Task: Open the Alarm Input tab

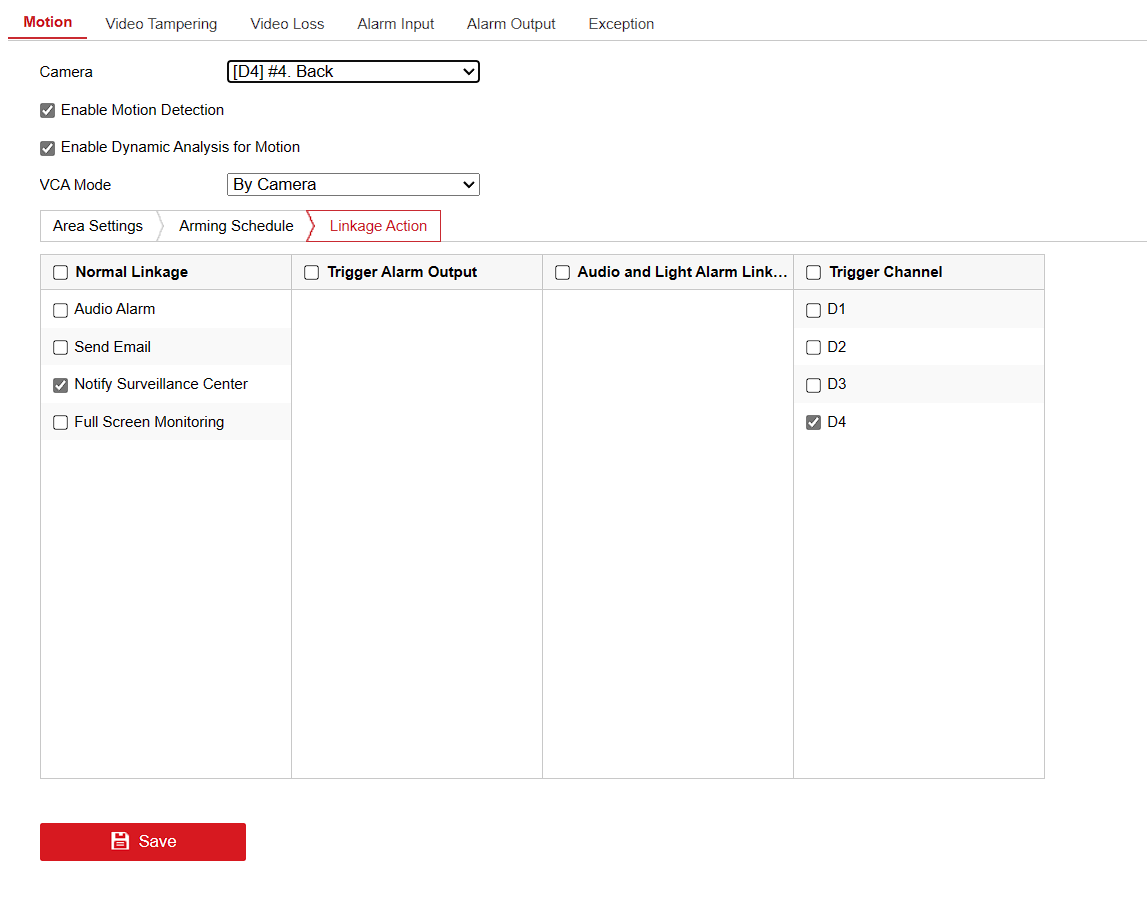Action: pos(395,24)
